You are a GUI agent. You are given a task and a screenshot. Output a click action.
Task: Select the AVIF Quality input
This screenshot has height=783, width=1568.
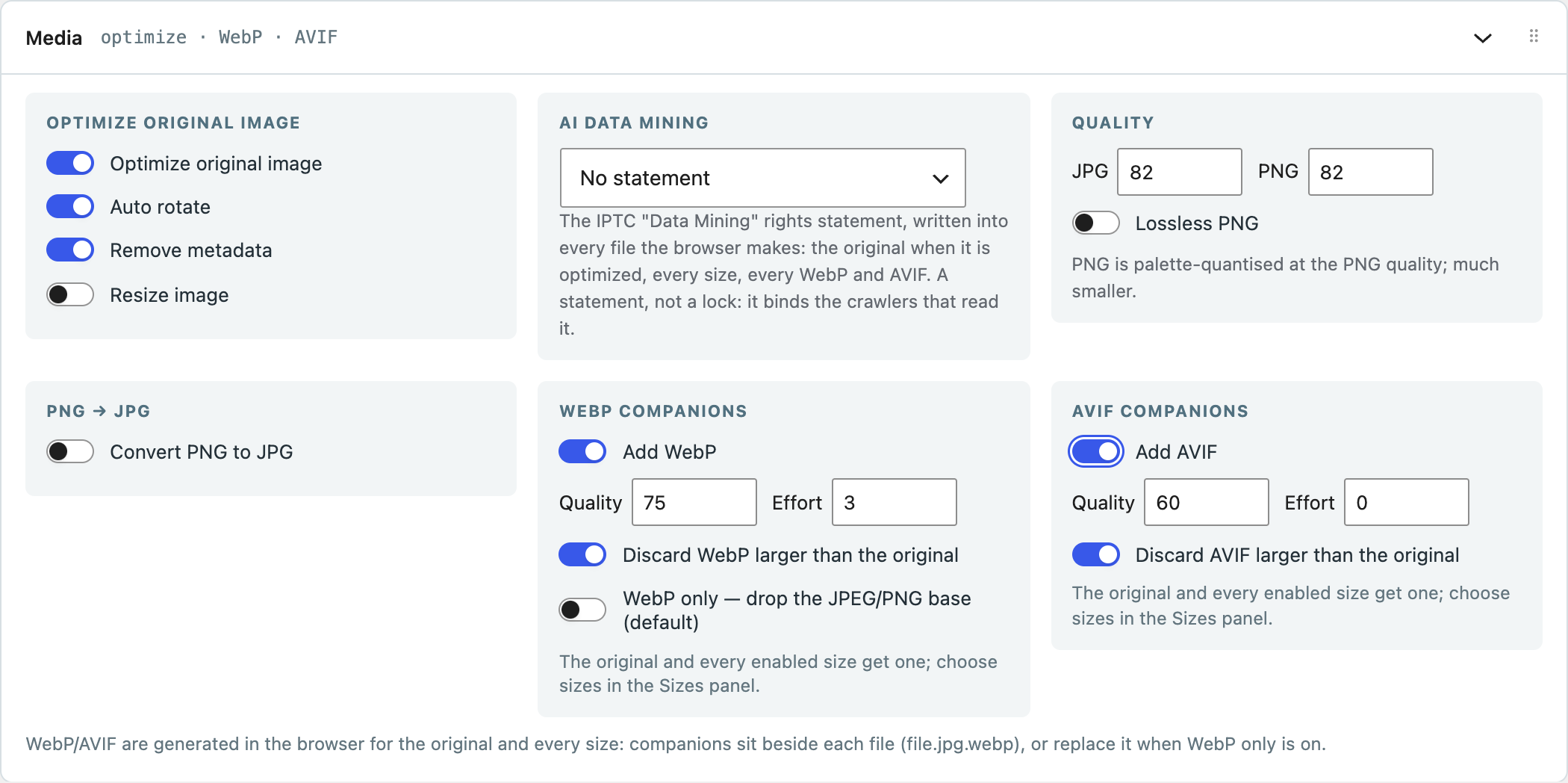click(1207, 502)
